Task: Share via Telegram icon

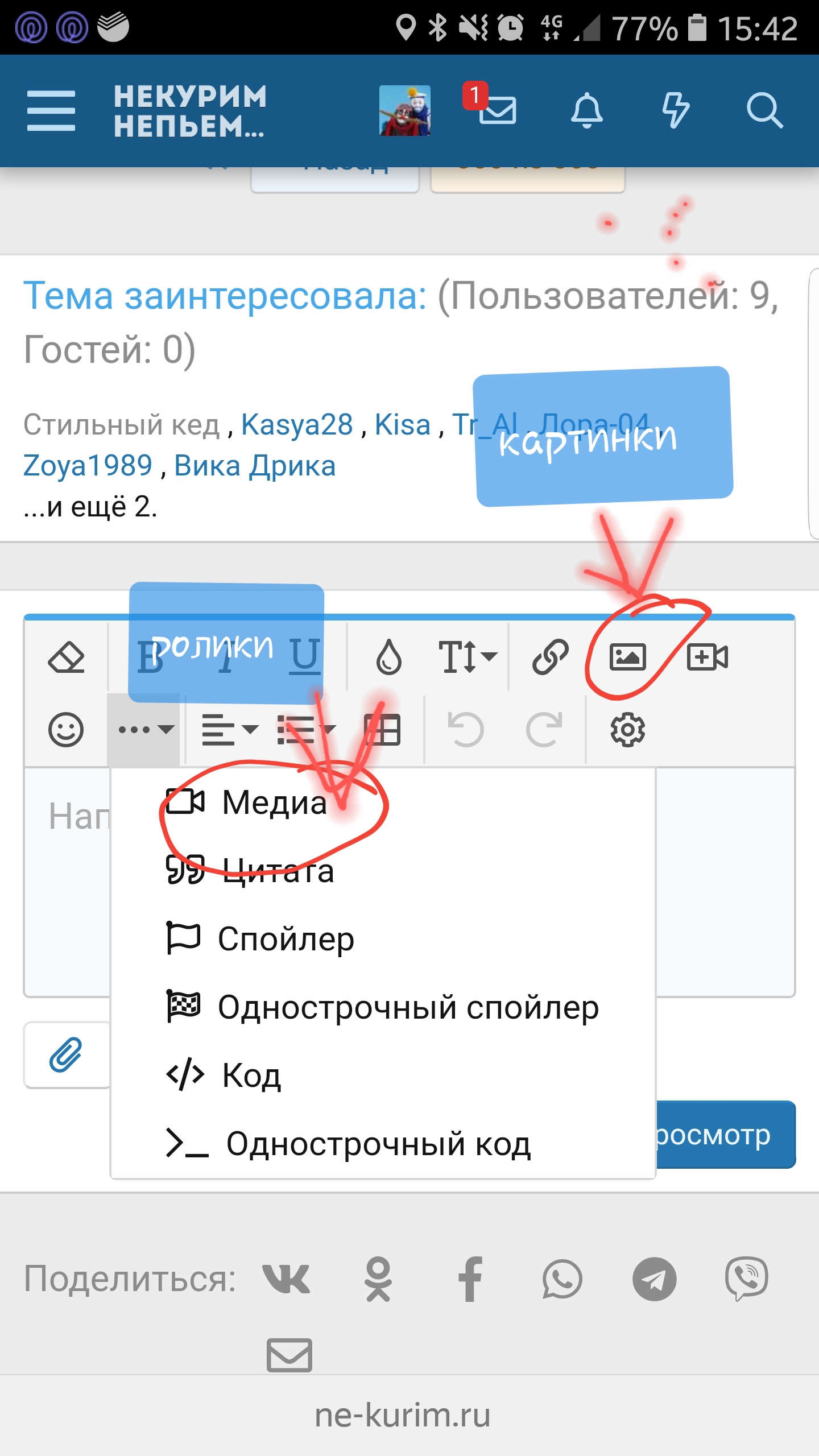Action: click(655, 1279)
